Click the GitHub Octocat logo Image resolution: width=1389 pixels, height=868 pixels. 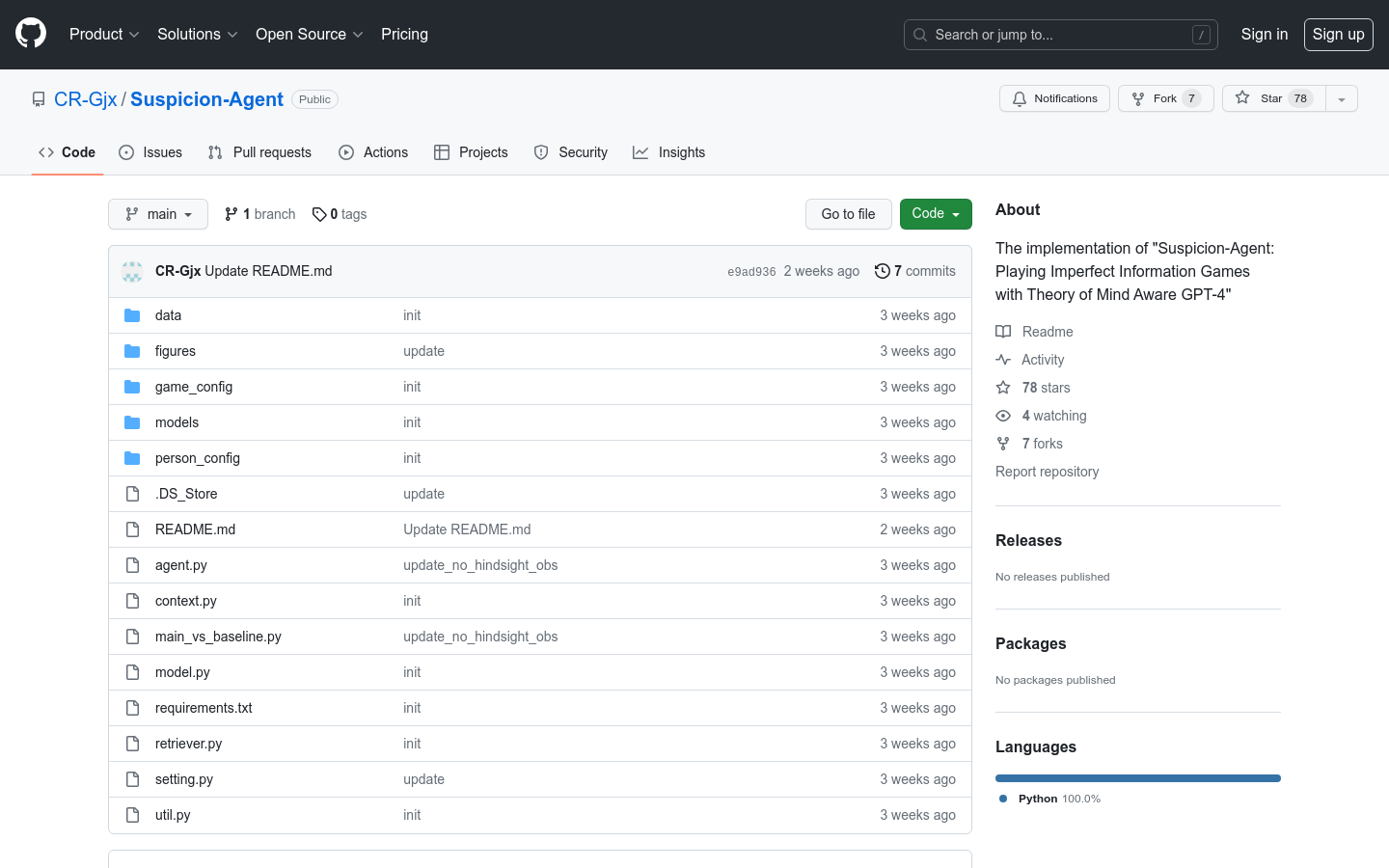(31, 34)
